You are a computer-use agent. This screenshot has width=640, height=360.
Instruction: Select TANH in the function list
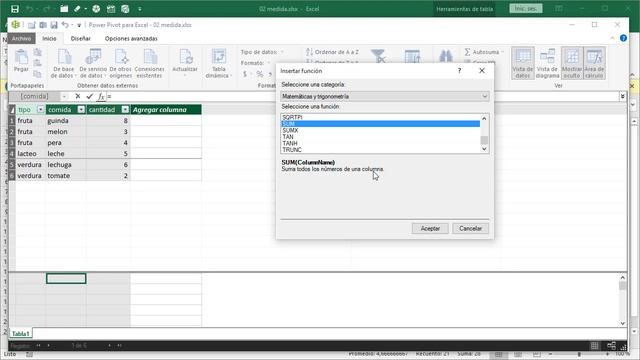(380, 143)
